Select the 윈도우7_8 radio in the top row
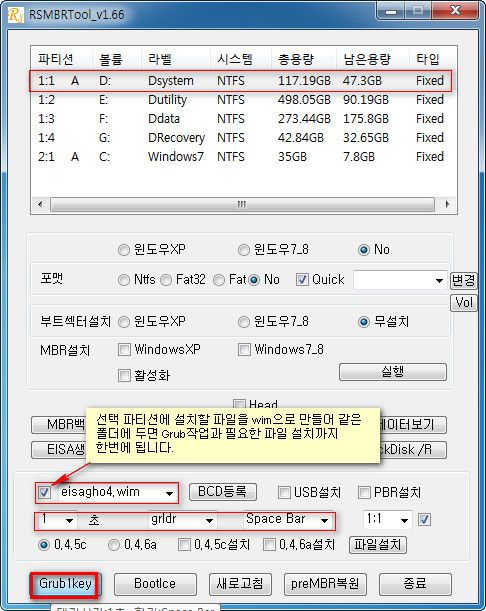This screenshot has height=611, width=486. pyautogui.click(x=244, y=250)
